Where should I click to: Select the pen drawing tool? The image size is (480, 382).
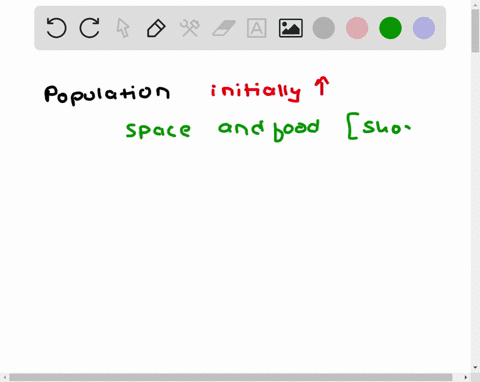(x=156, y=28)
